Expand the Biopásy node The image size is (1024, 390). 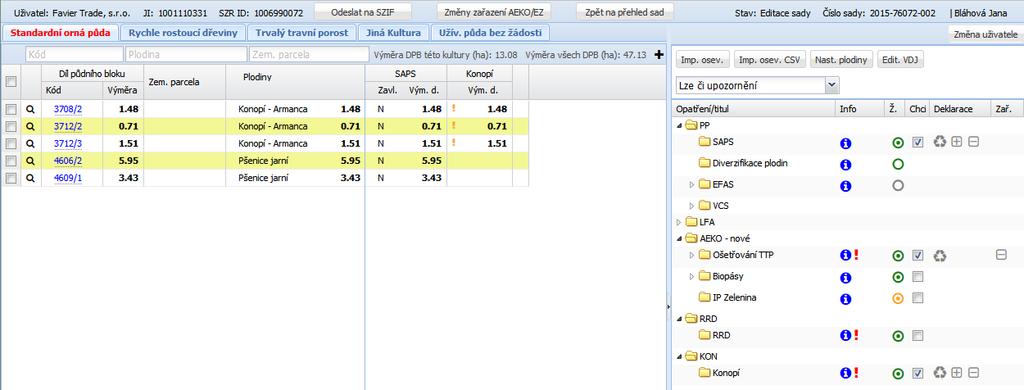(x=692, y=277)
